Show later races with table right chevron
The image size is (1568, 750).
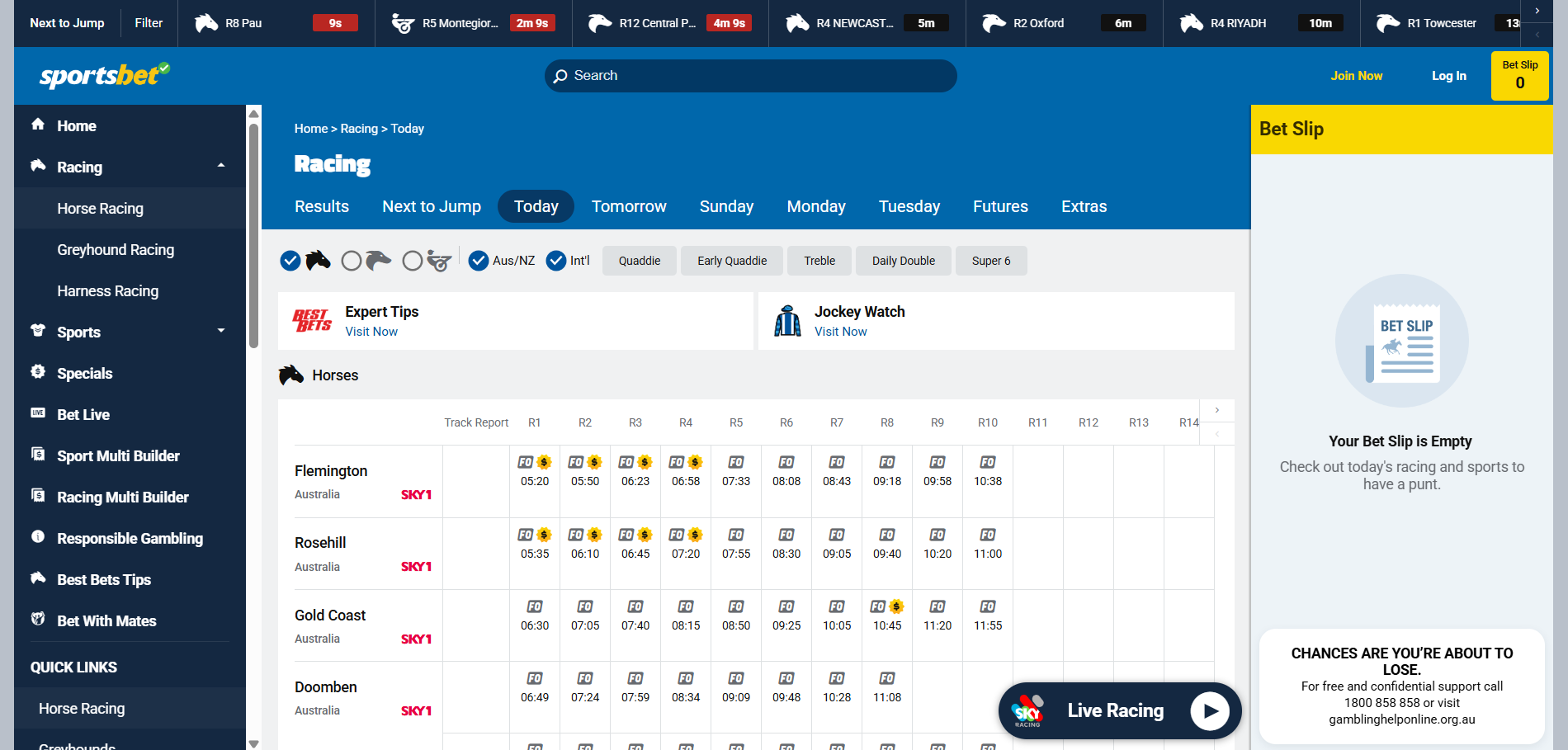[1216, 410]
